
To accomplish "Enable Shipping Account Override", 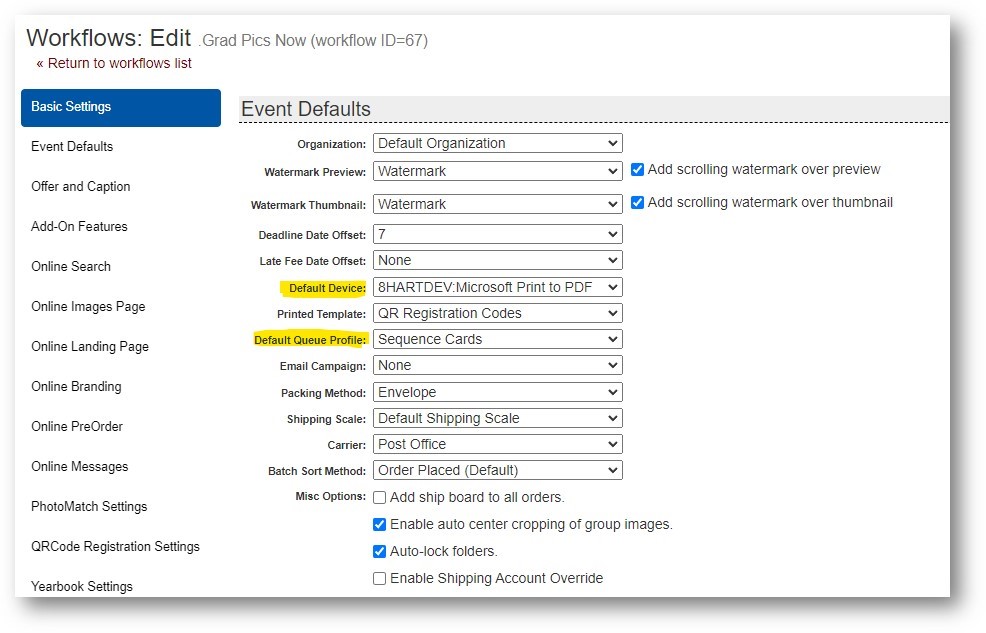I will (x=379, y=578).
